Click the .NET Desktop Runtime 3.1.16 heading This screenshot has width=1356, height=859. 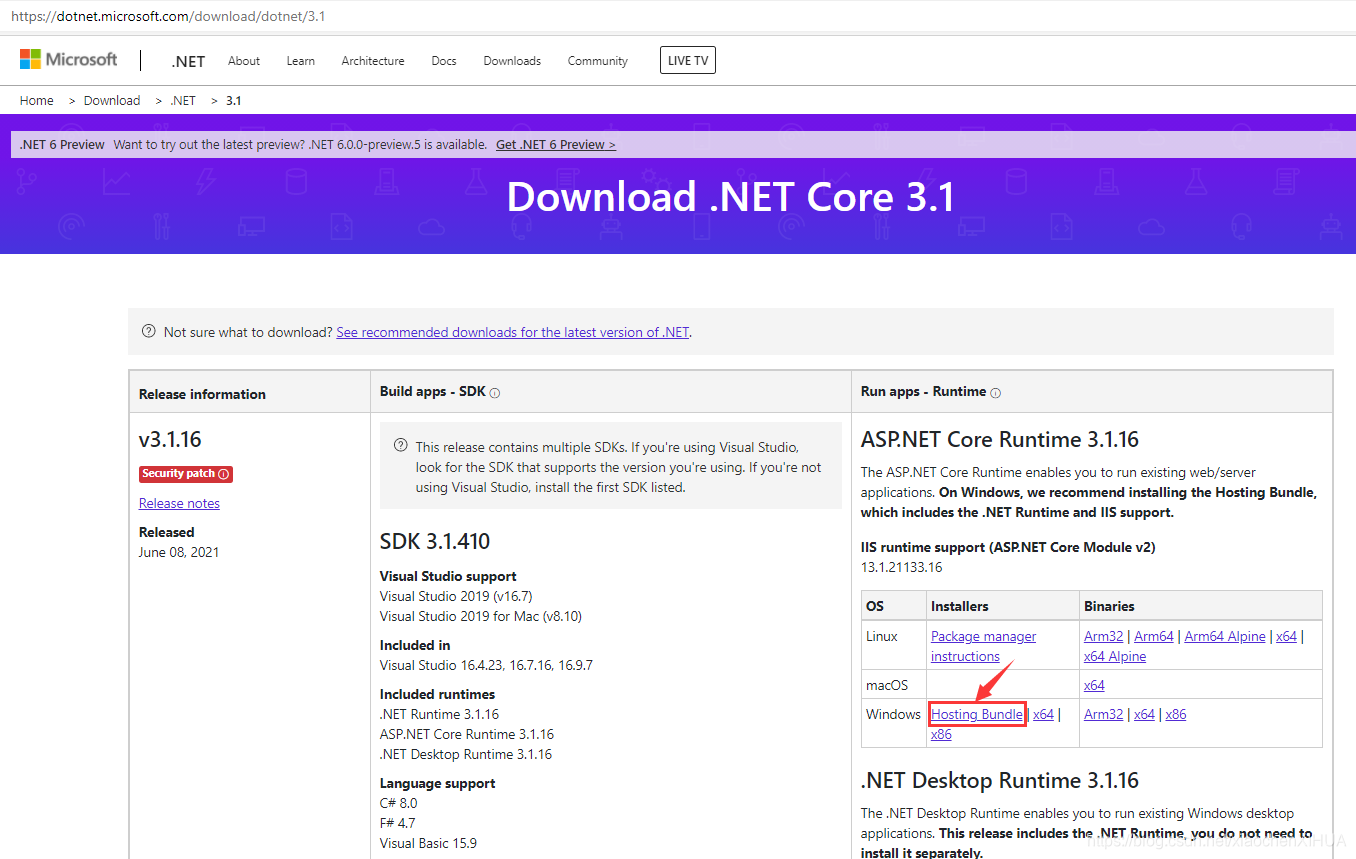[x=1000, y=781]
